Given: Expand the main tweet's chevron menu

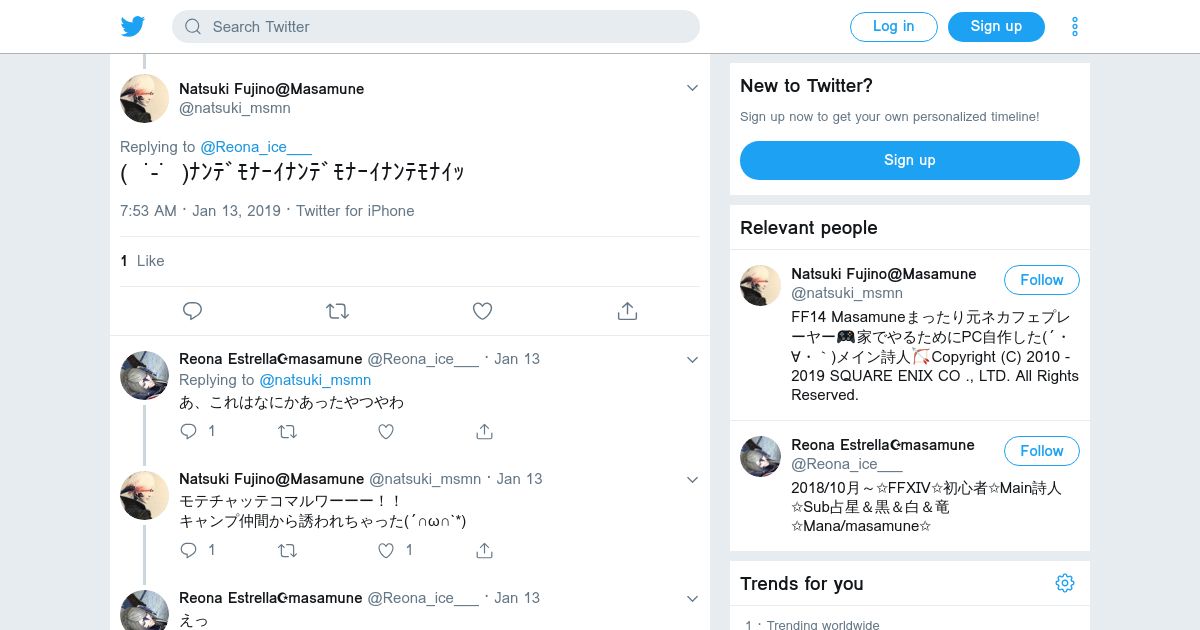Looking at the screenshot, I should click(692, 88).
